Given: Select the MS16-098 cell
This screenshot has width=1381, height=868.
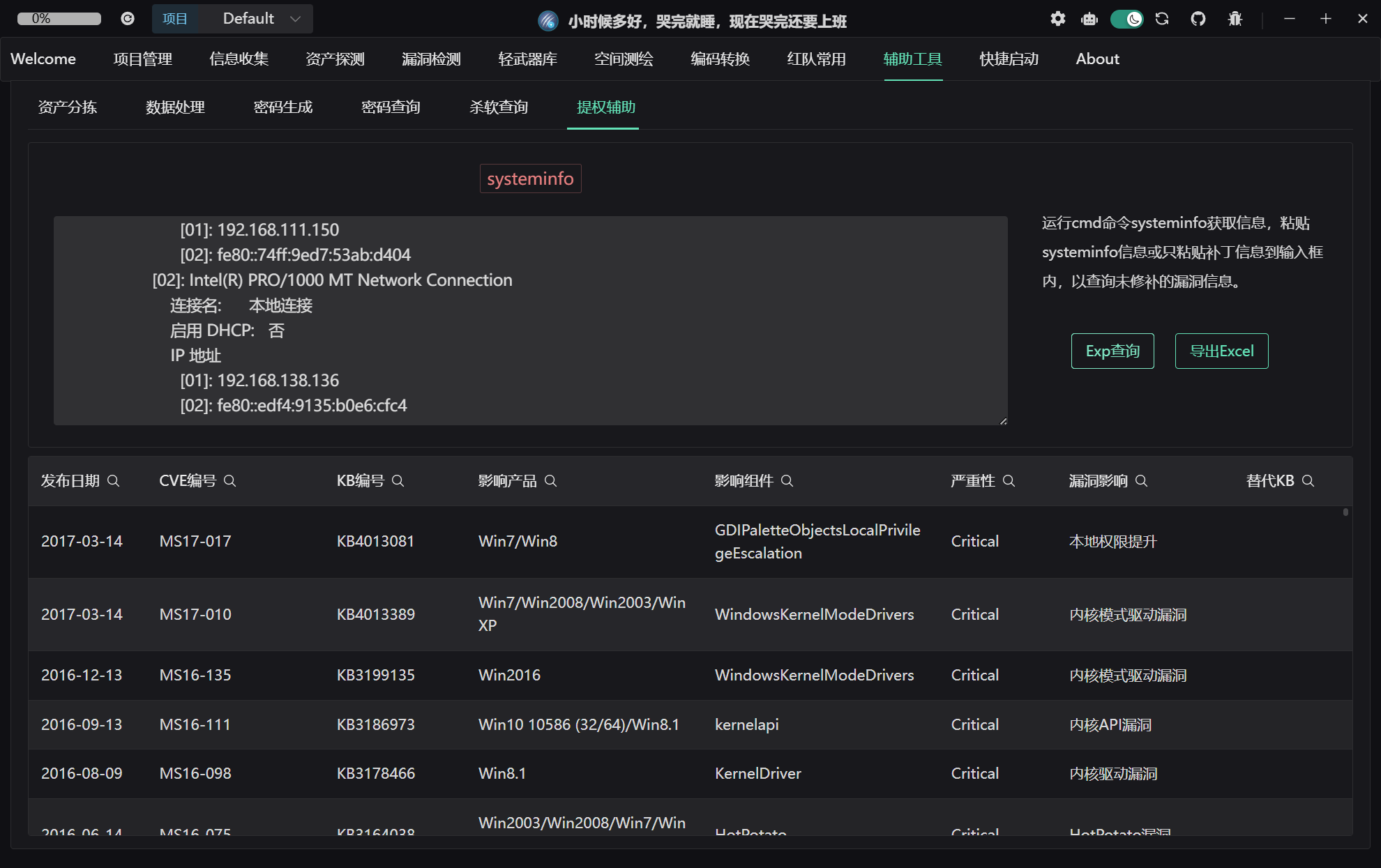Looking at the screenshot, I should click(x=195, y=774).
